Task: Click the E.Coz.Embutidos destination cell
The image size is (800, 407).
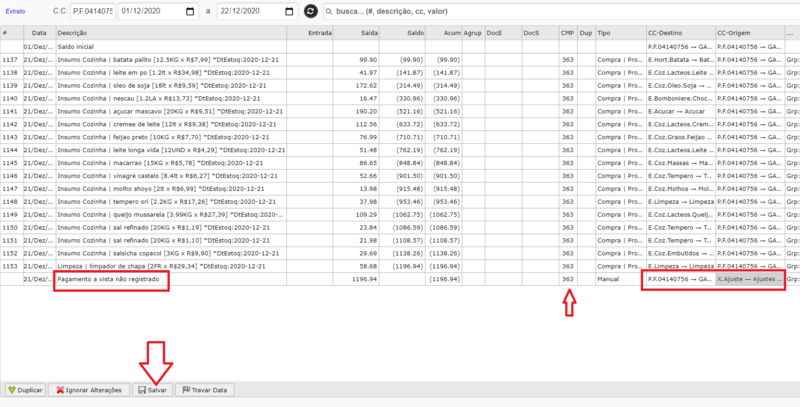Action: coord(681,253)
